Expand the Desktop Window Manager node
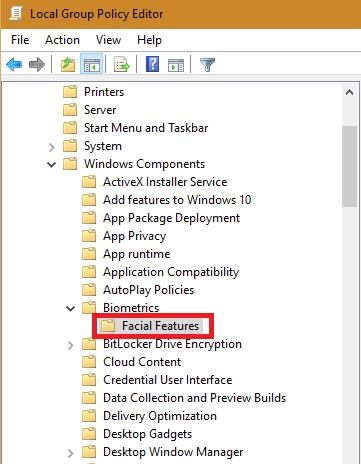This screenshot has height=464, width=361. click(70, 453)
